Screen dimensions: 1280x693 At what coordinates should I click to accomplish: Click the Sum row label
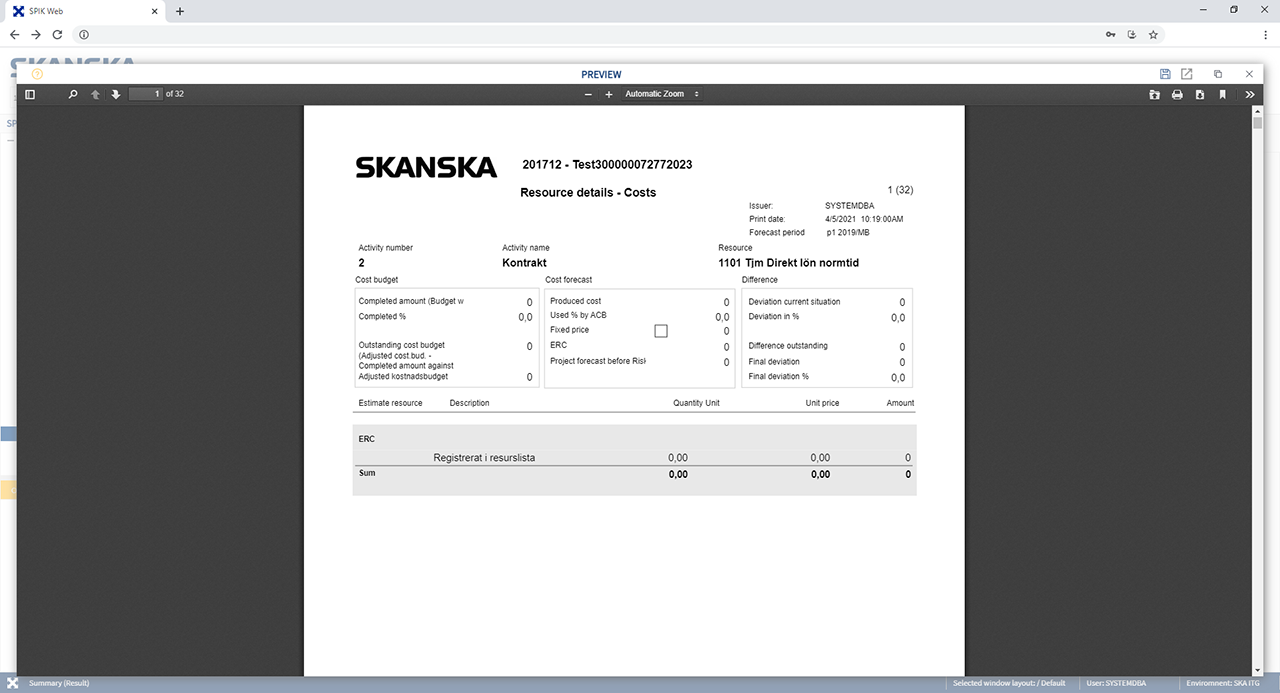tap(367, 473)
